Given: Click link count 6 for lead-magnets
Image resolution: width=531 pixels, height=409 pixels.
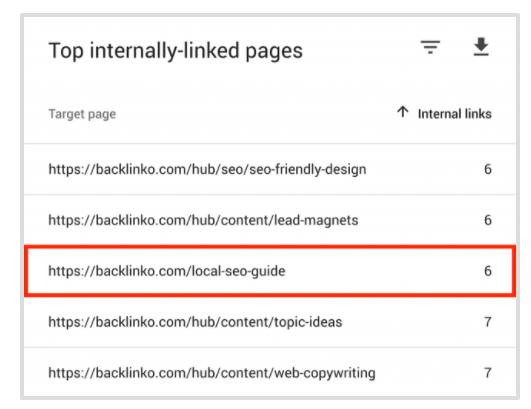Looking at the screenshot, I should pyautogui.click(x=488, y=220).
